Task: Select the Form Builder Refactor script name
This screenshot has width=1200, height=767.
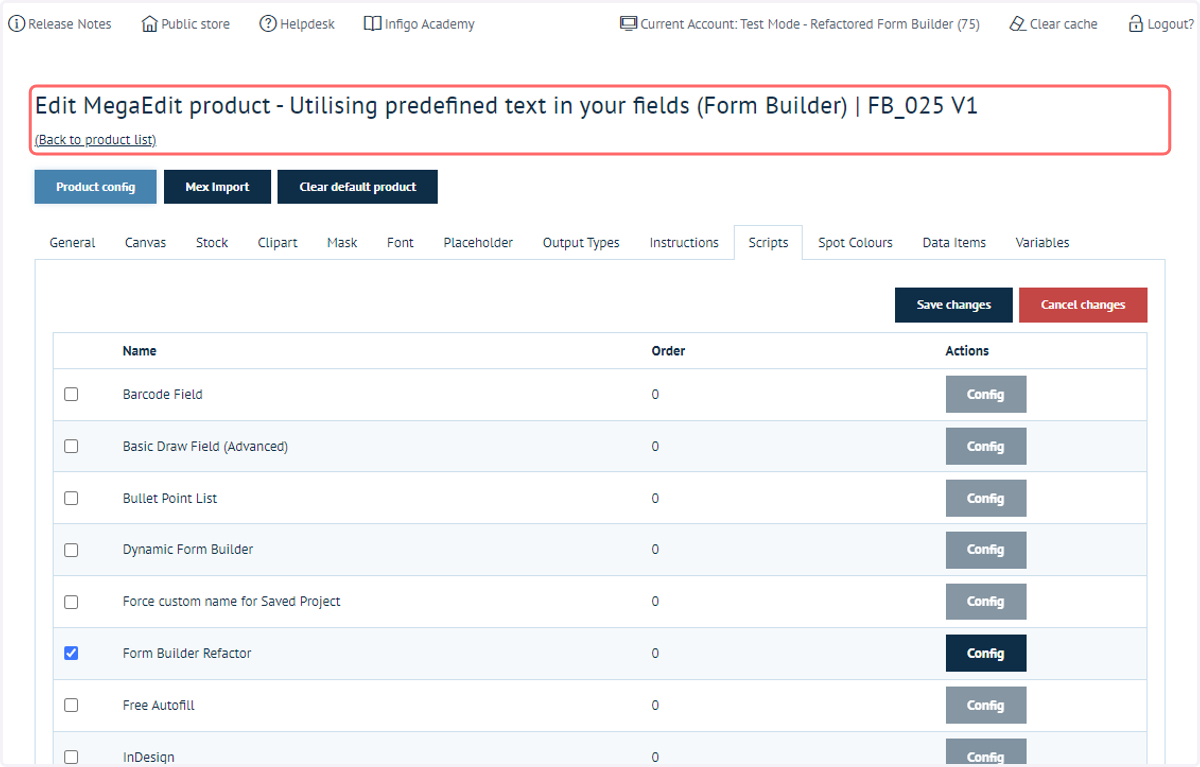Action: tap(187, 653)
